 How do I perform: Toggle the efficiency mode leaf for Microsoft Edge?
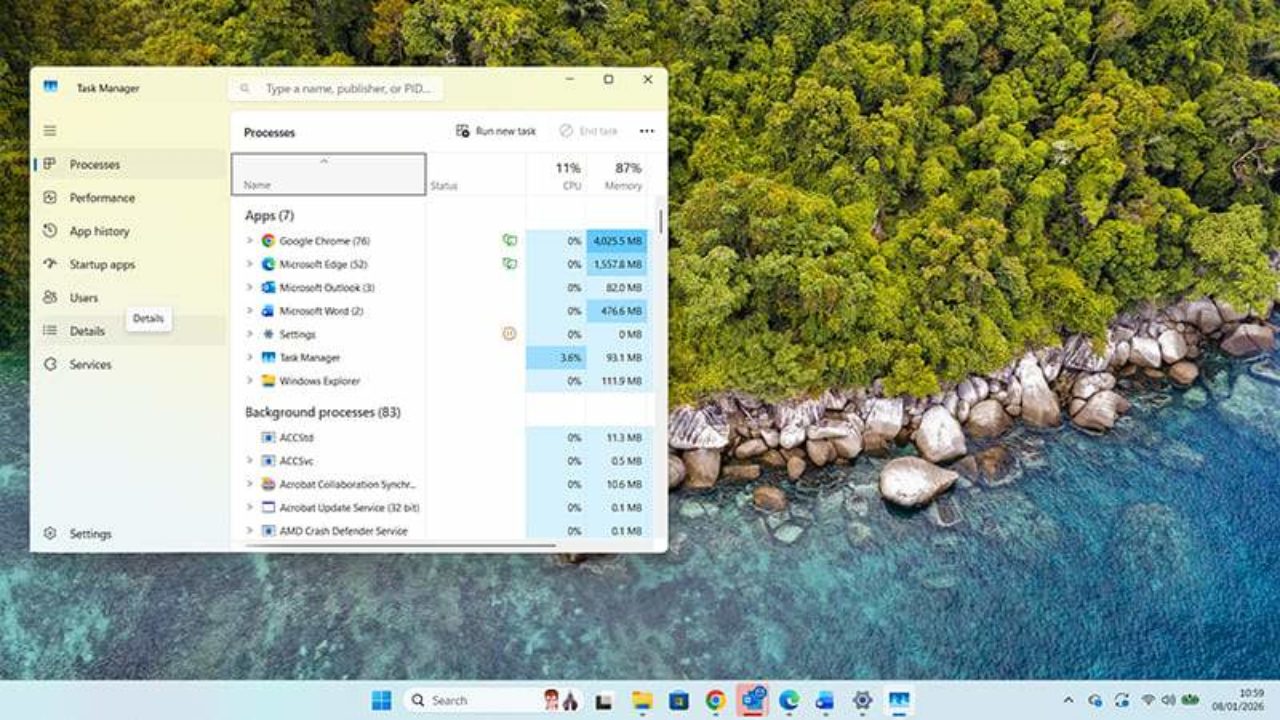point(510,264)
